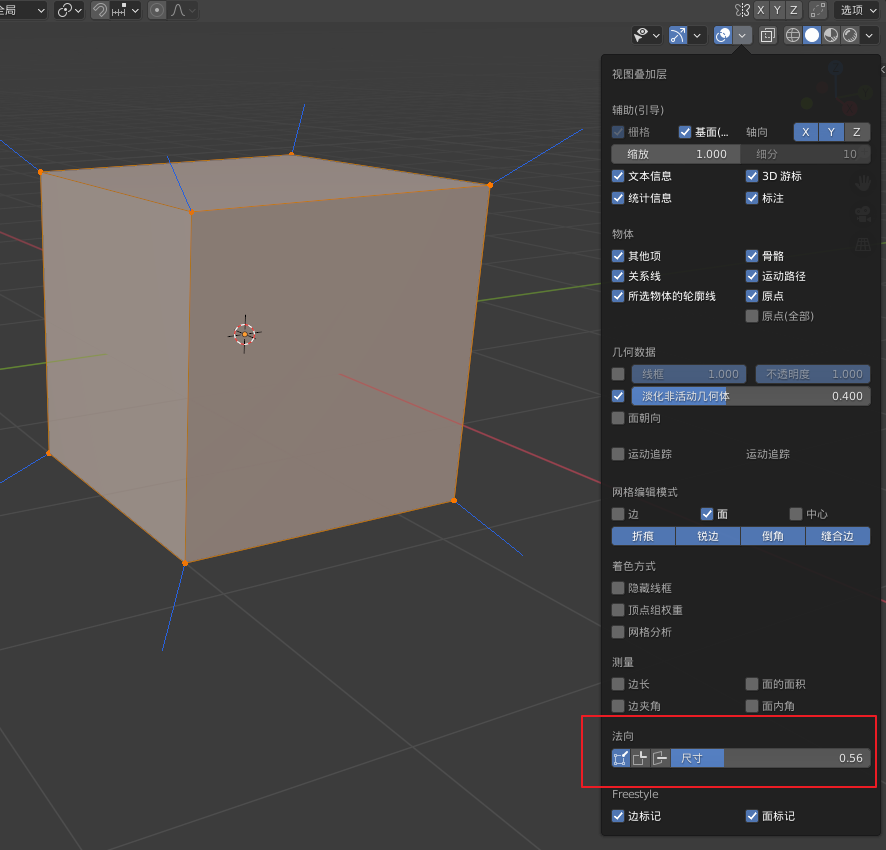Screen dimensions: 886x850
Task: Show vertex normals icon under 法向
Action: click(621, 758)
